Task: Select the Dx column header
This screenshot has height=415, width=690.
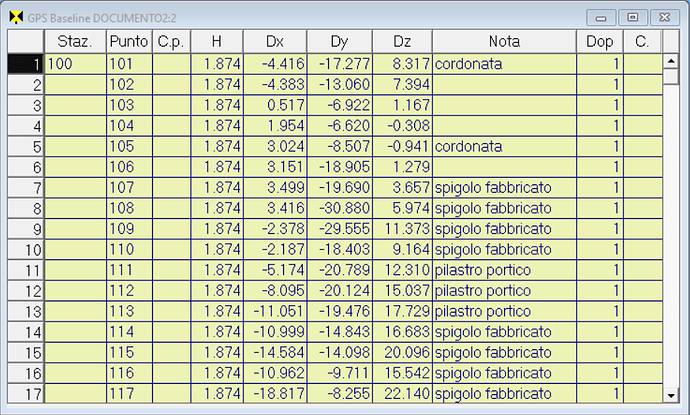Action: click(275, 41)
